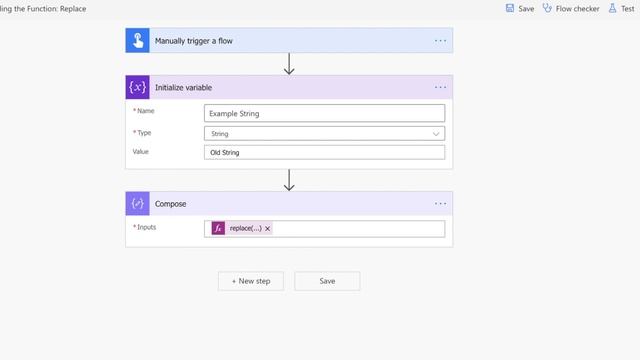Click Test in top toolbar
The height and width of the screenshot is (360, 640).
[x=628, y=9]
